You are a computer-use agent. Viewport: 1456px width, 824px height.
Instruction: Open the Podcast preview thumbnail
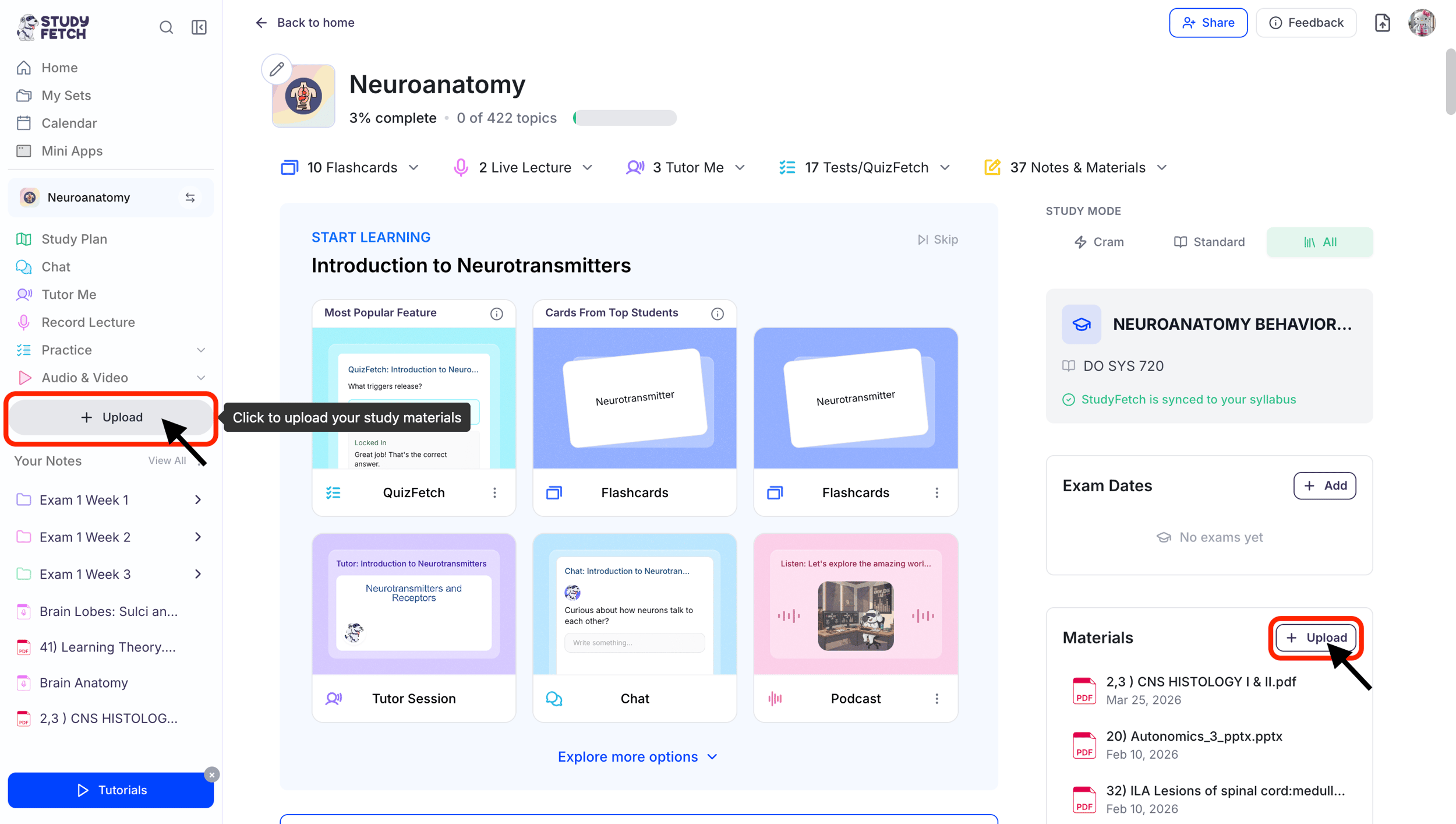click(855, 604)
